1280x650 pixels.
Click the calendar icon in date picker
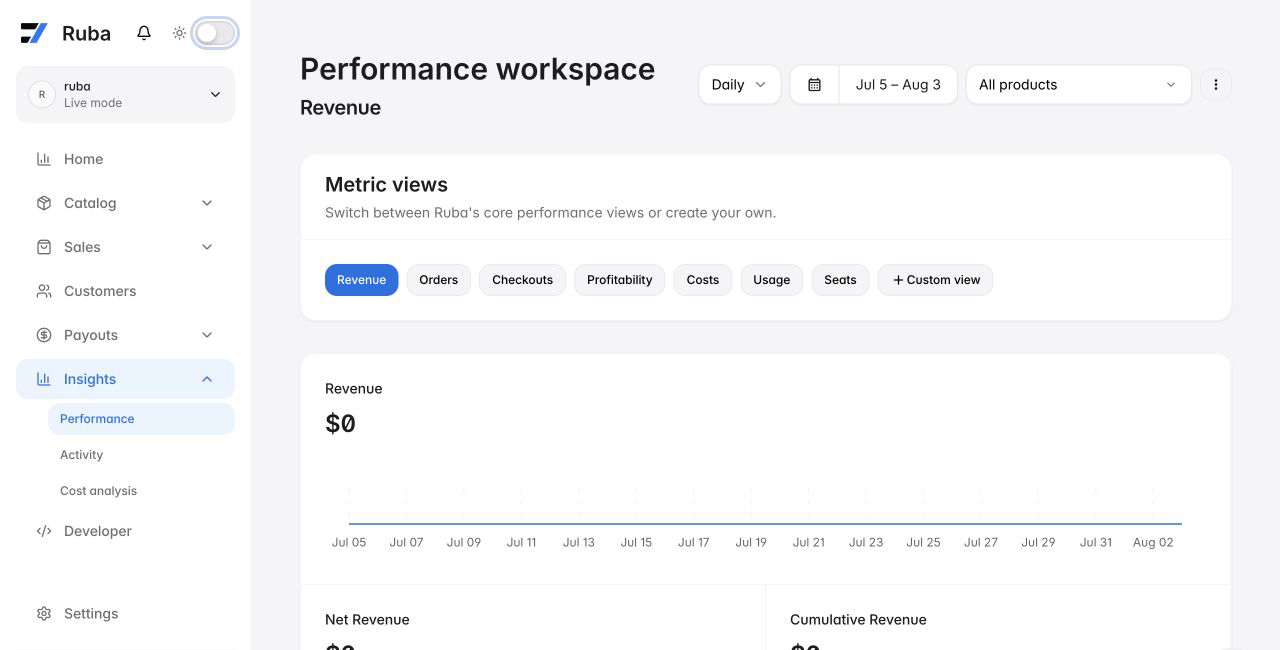(815, 85)
